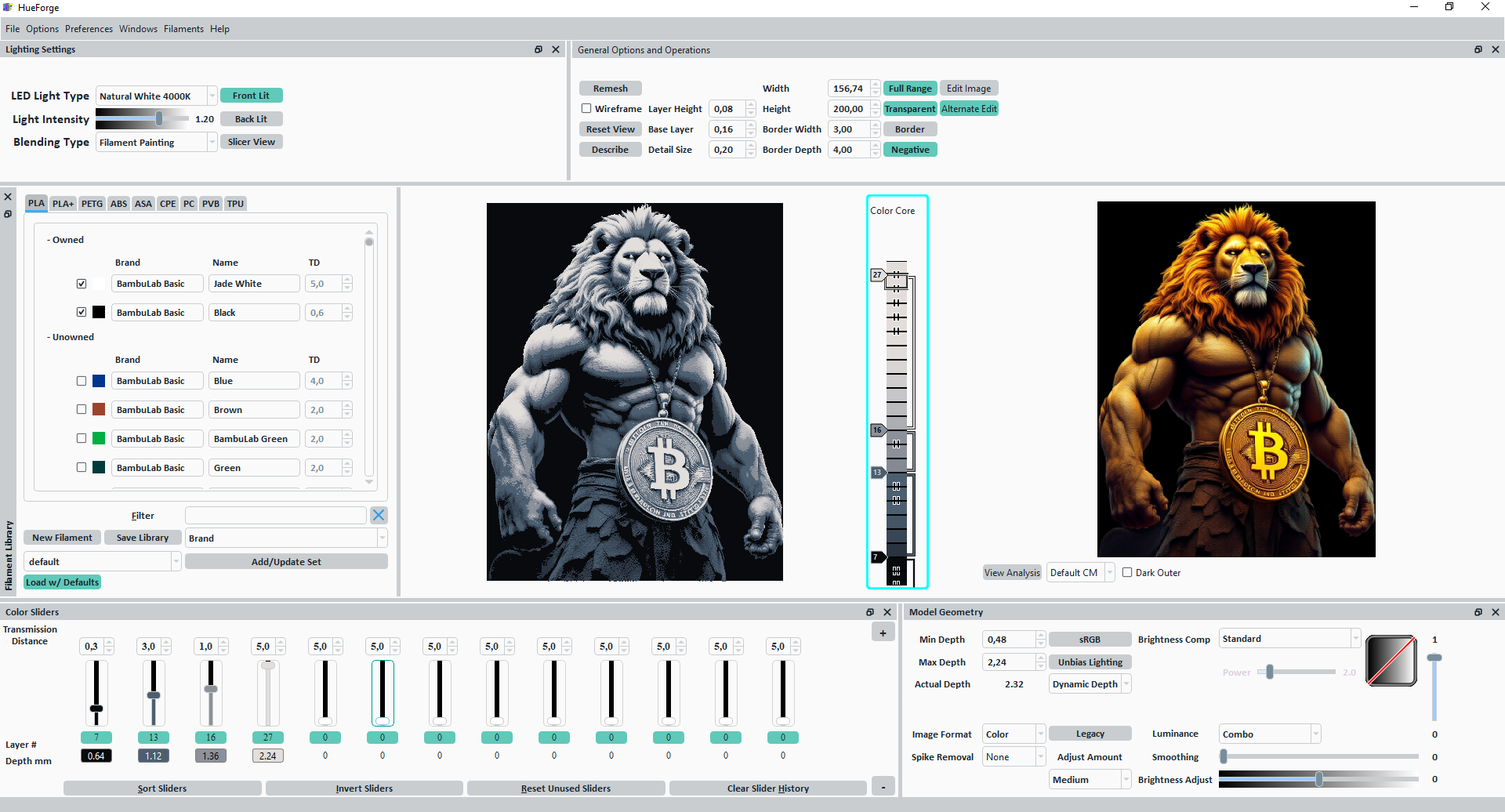Screen dimensions: 1505x812
Task: Check the Blue filament checkbox
Action: coord(82,381)
